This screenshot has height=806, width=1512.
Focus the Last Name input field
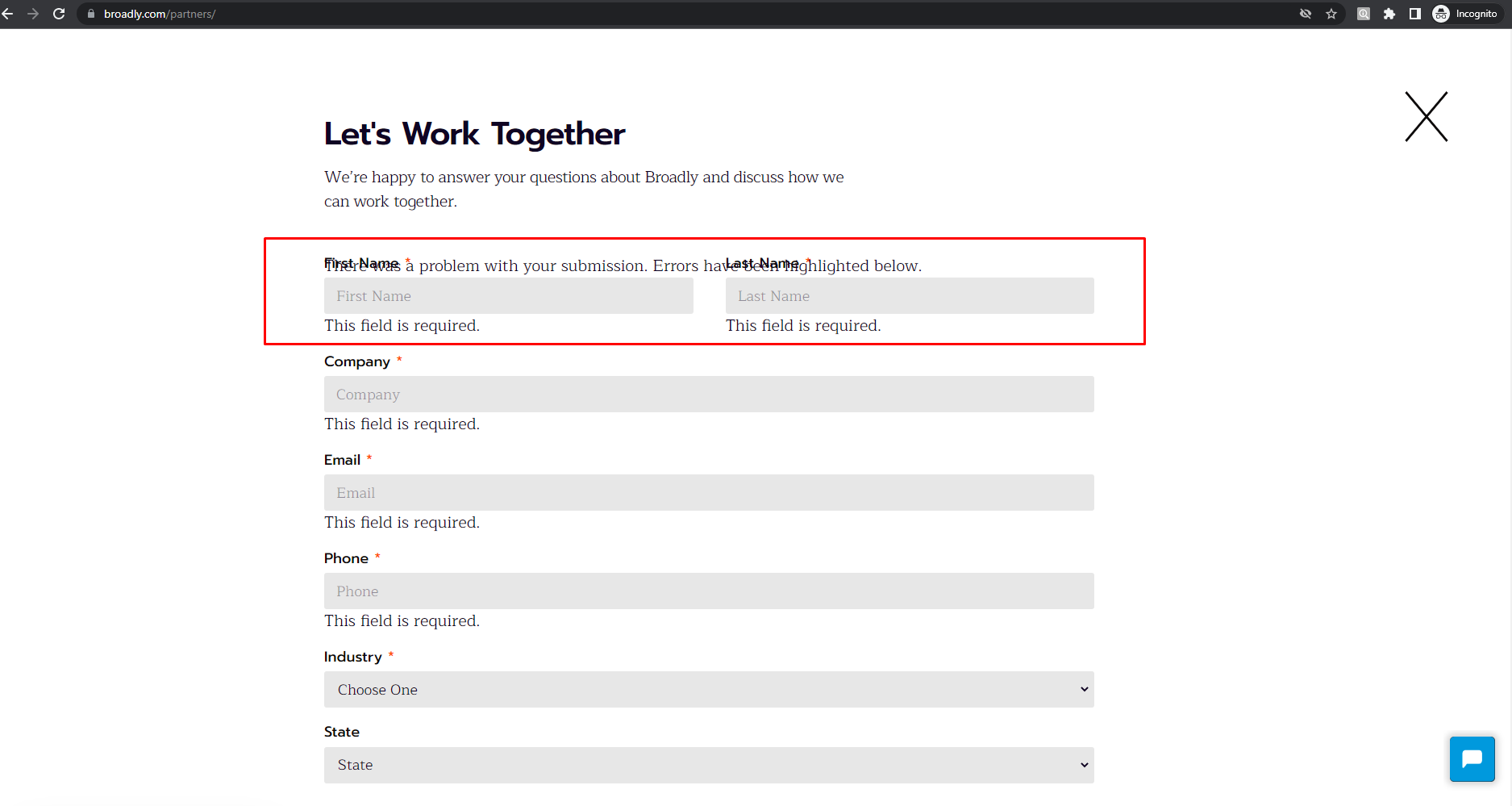coord(910,296)
